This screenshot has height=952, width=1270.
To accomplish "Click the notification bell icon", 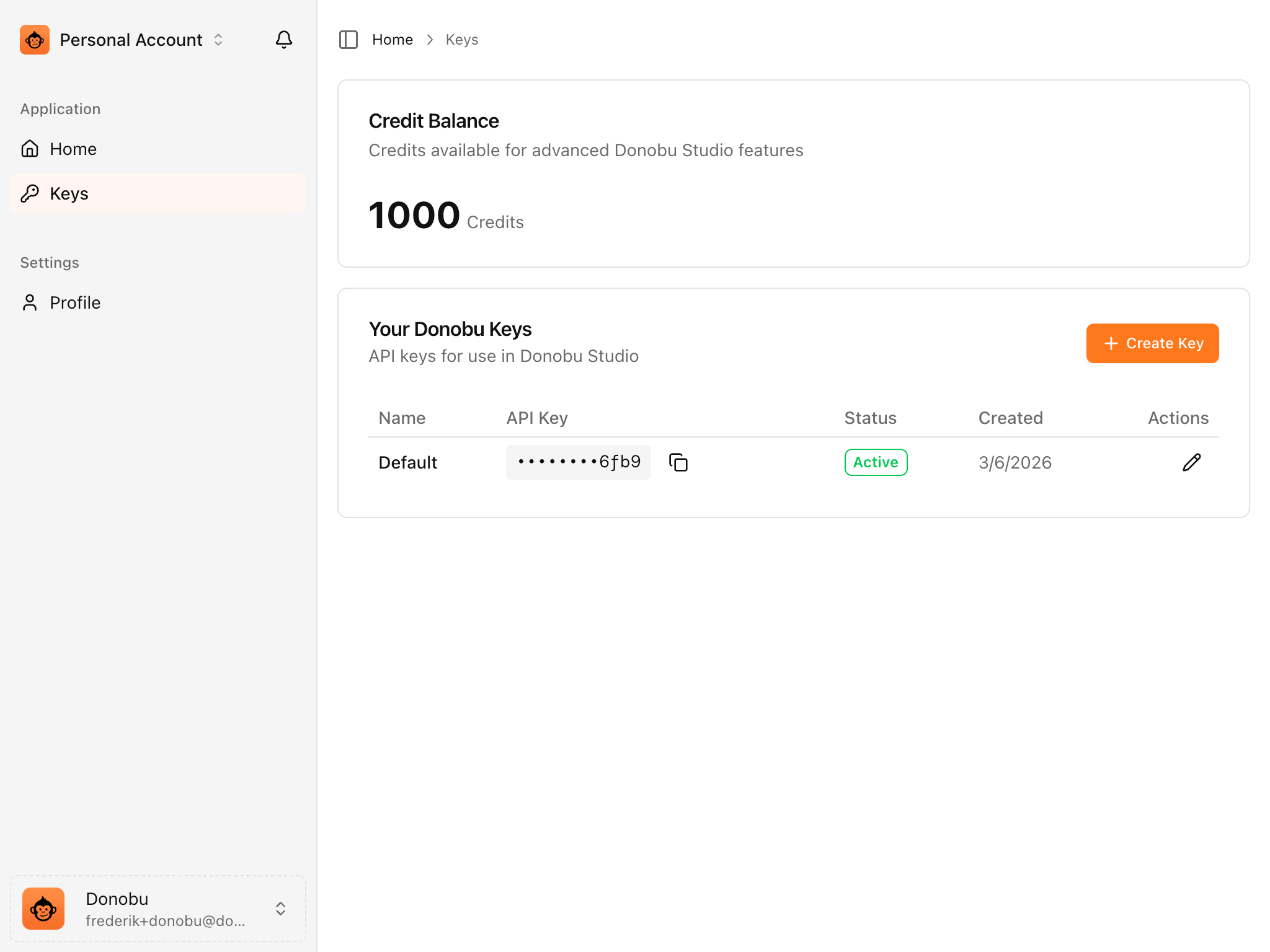I will click(283, 40).
